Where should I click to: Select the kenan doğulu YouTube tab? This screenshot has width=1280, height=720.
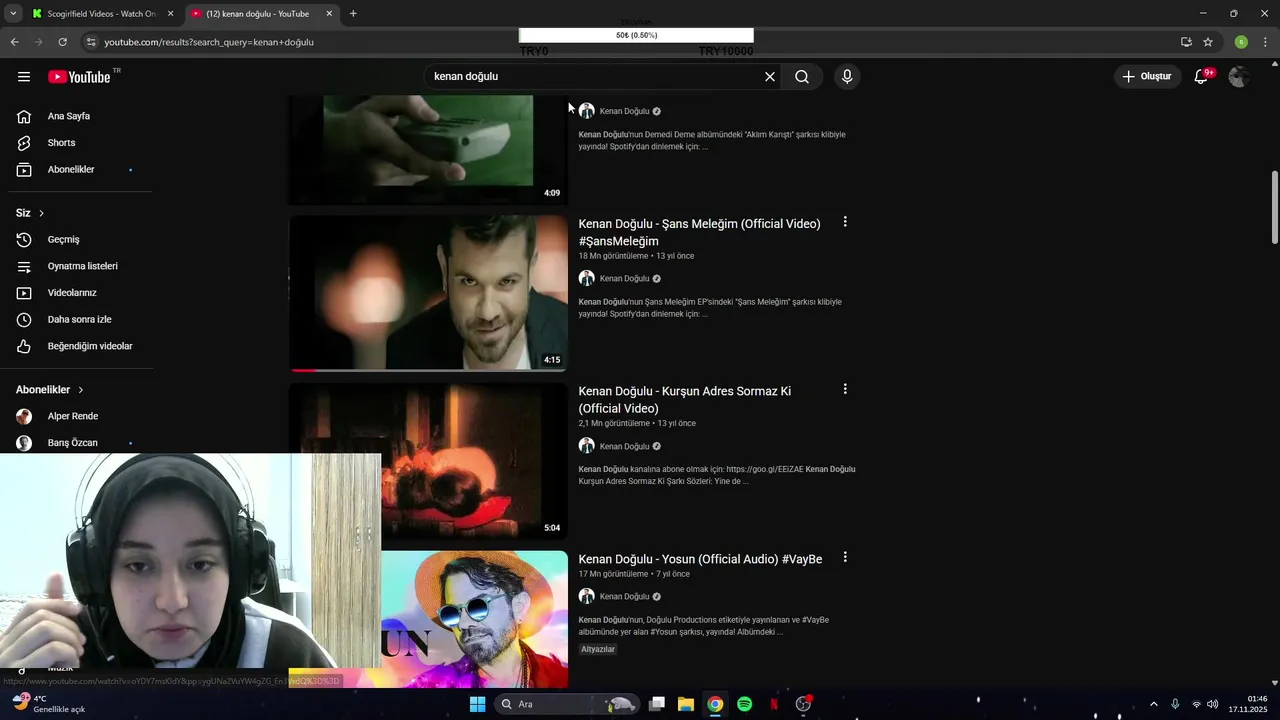tap(258, 14)
